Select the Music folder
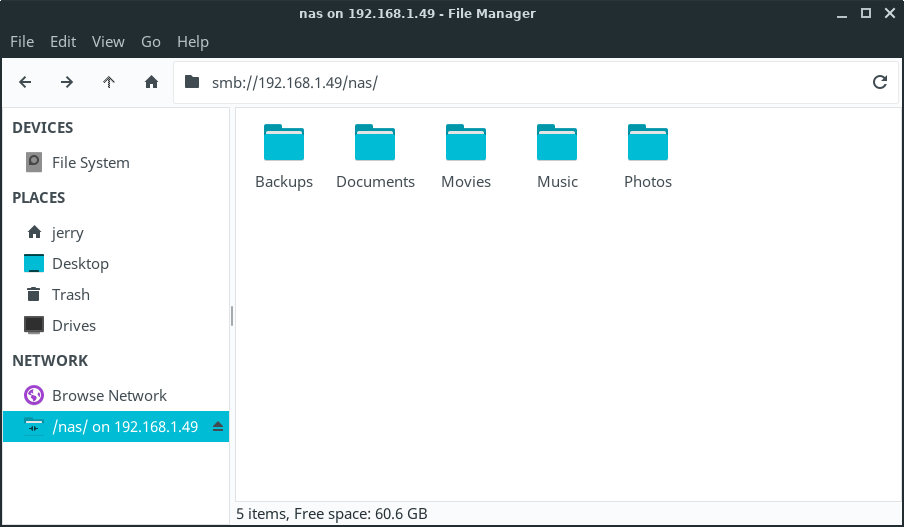The height and width of the screenshot is (527, 904). 557,144
